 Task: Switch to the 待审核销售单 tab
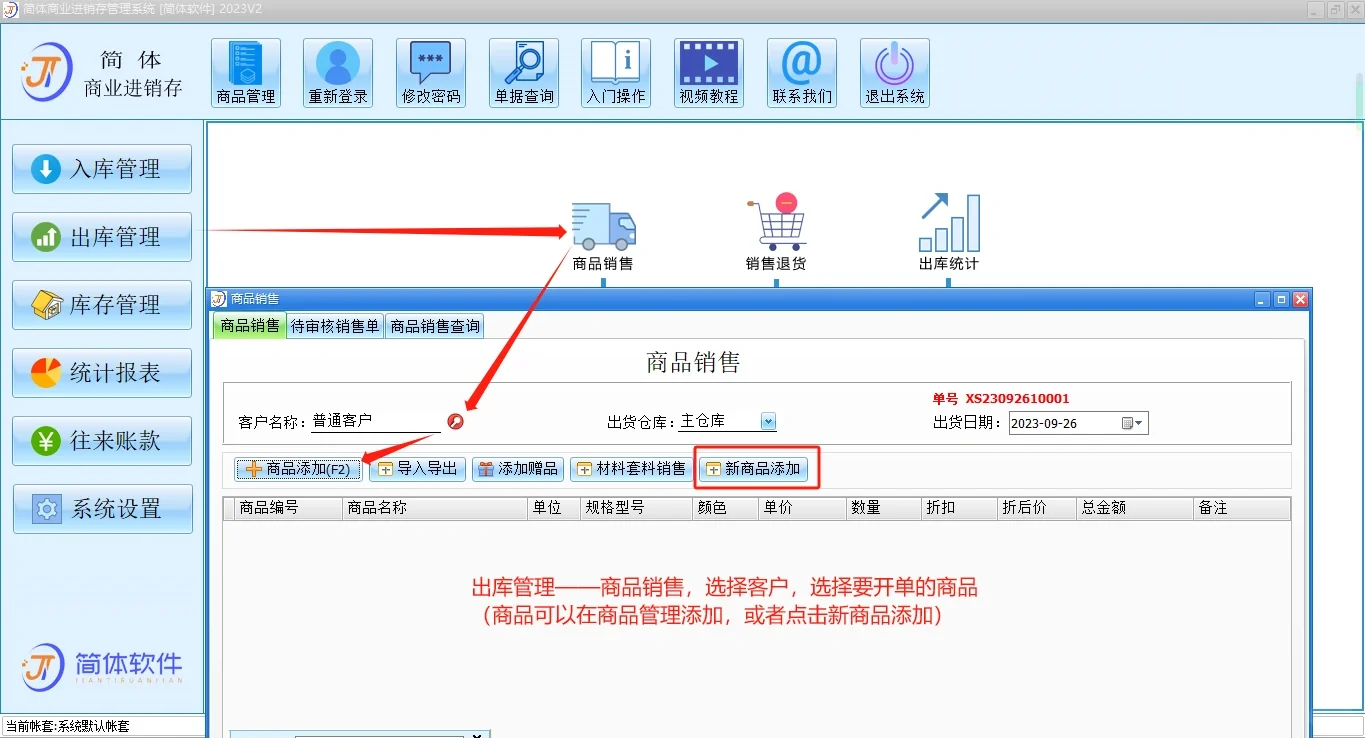point(335,326)
